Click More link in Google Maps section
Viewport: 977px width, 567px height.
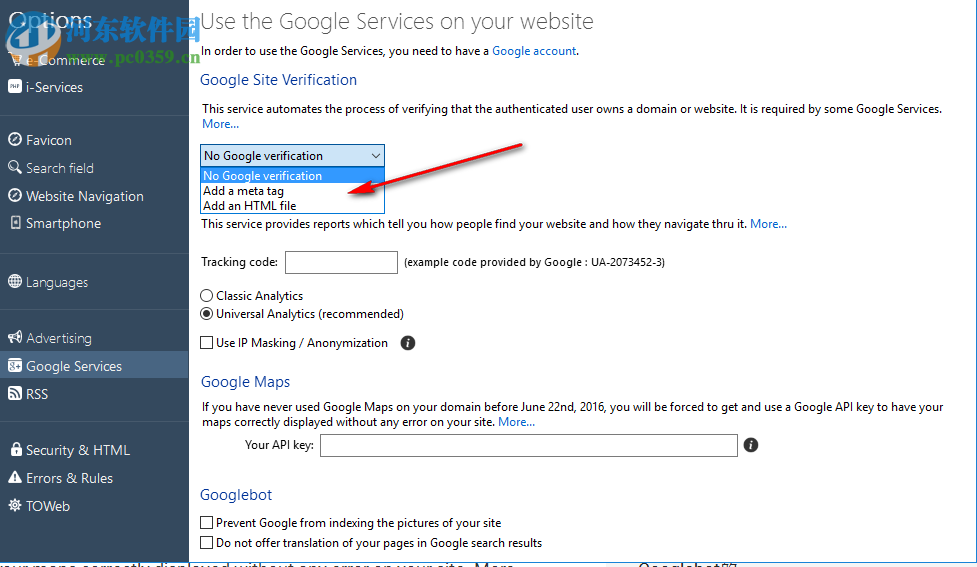(x=517, y=422)
